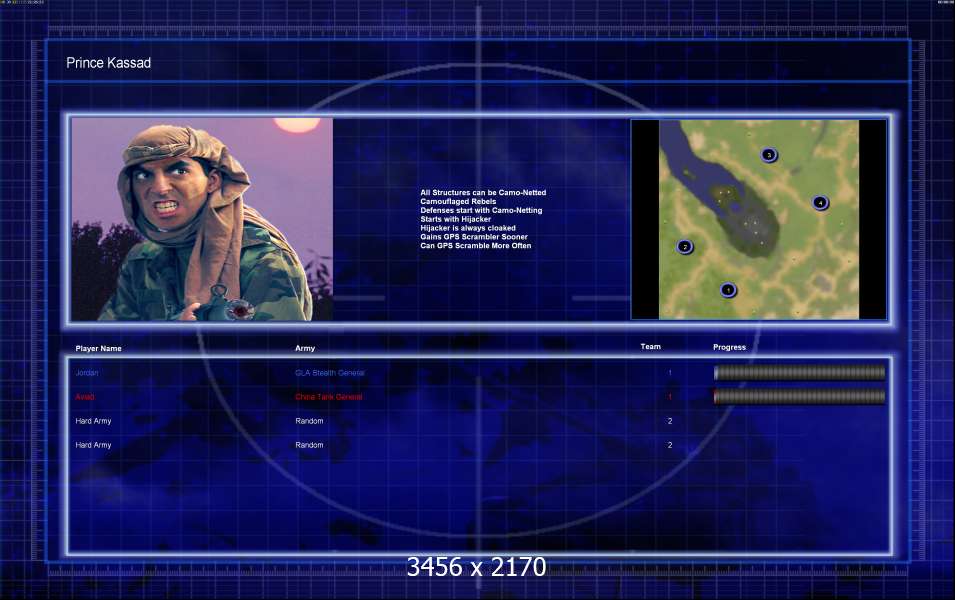The width and height of the screenshot is (955, 600).
Task: Click the Progress column header
Action: pyautogui.click(x=729, y=347)
